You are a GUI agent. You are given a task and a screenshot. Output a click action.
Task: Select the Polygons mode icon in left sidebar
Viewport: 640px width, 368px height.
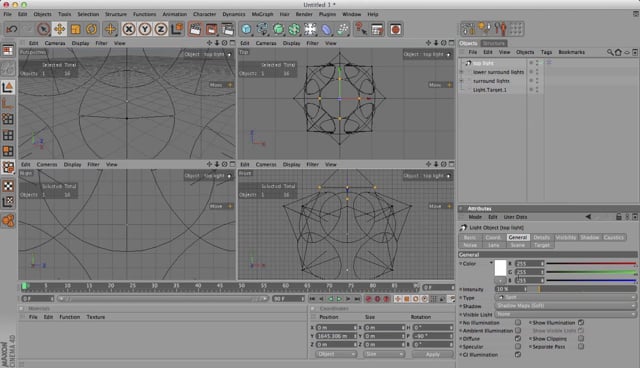point(8,151)
